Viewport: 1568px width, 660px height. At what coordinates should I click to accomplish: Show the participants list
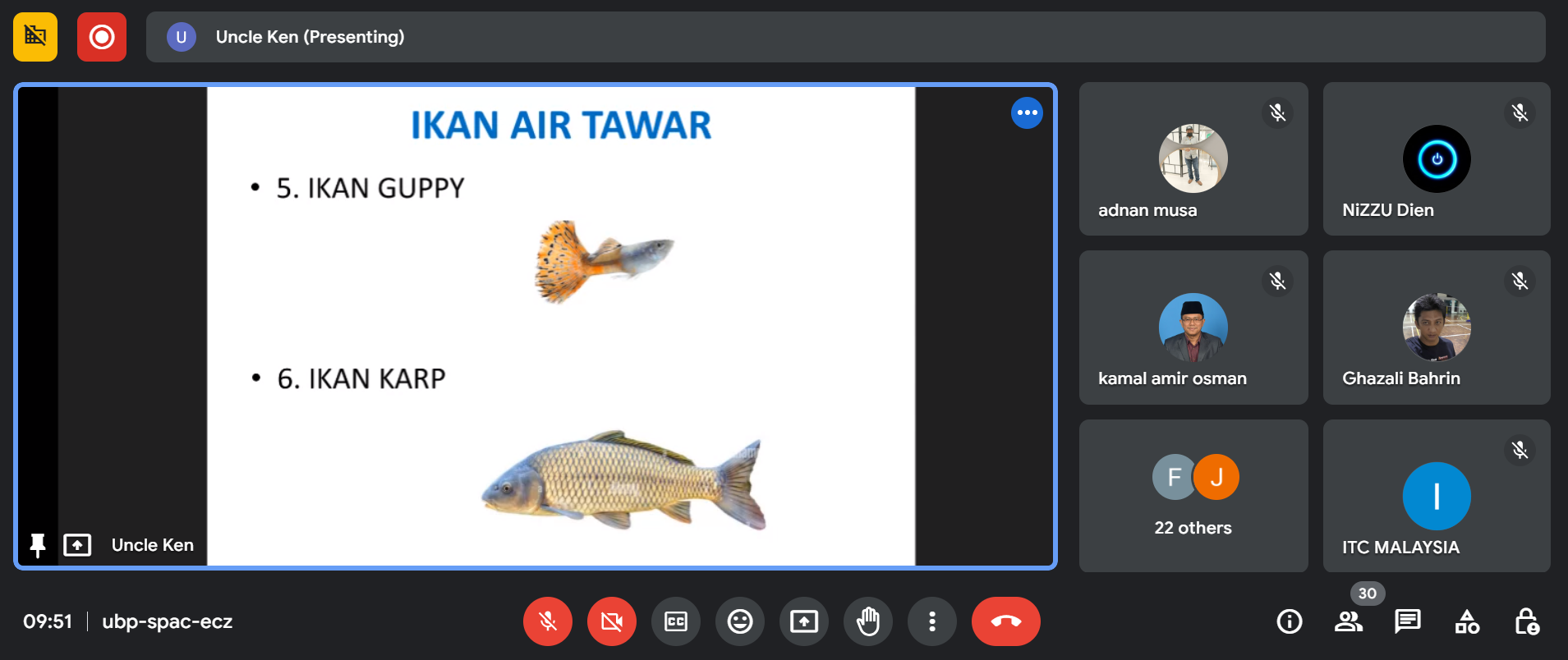click(x=1349, y=621)
